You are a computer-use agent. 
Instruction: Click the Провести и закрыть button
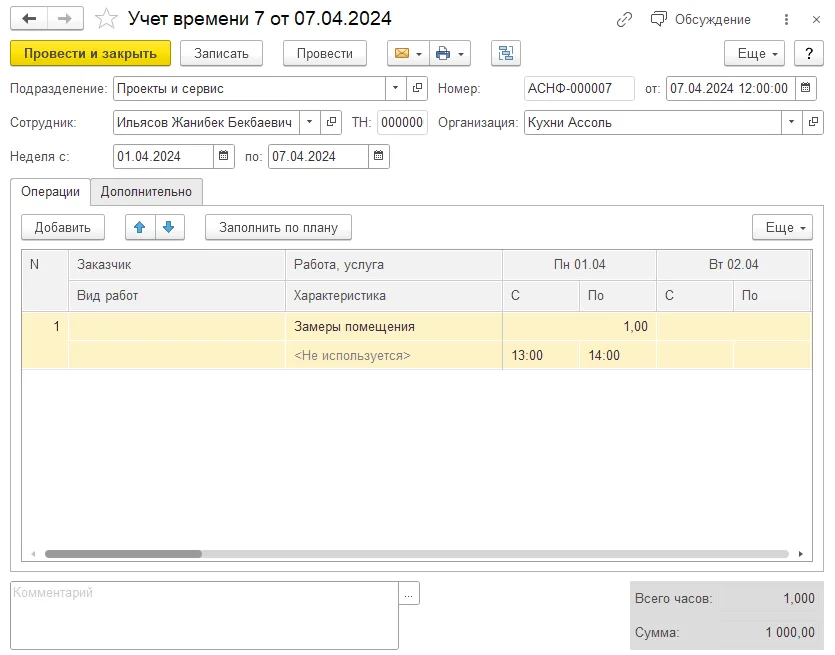pos(91,53)
